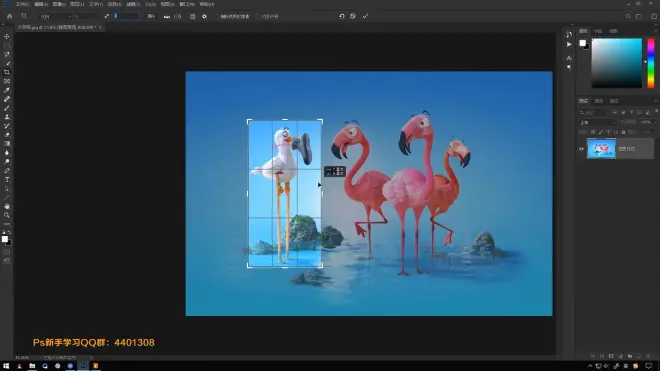Reset the crop box with undo arrow
Screen dimensions: 660x371
[x=342, y=16]
